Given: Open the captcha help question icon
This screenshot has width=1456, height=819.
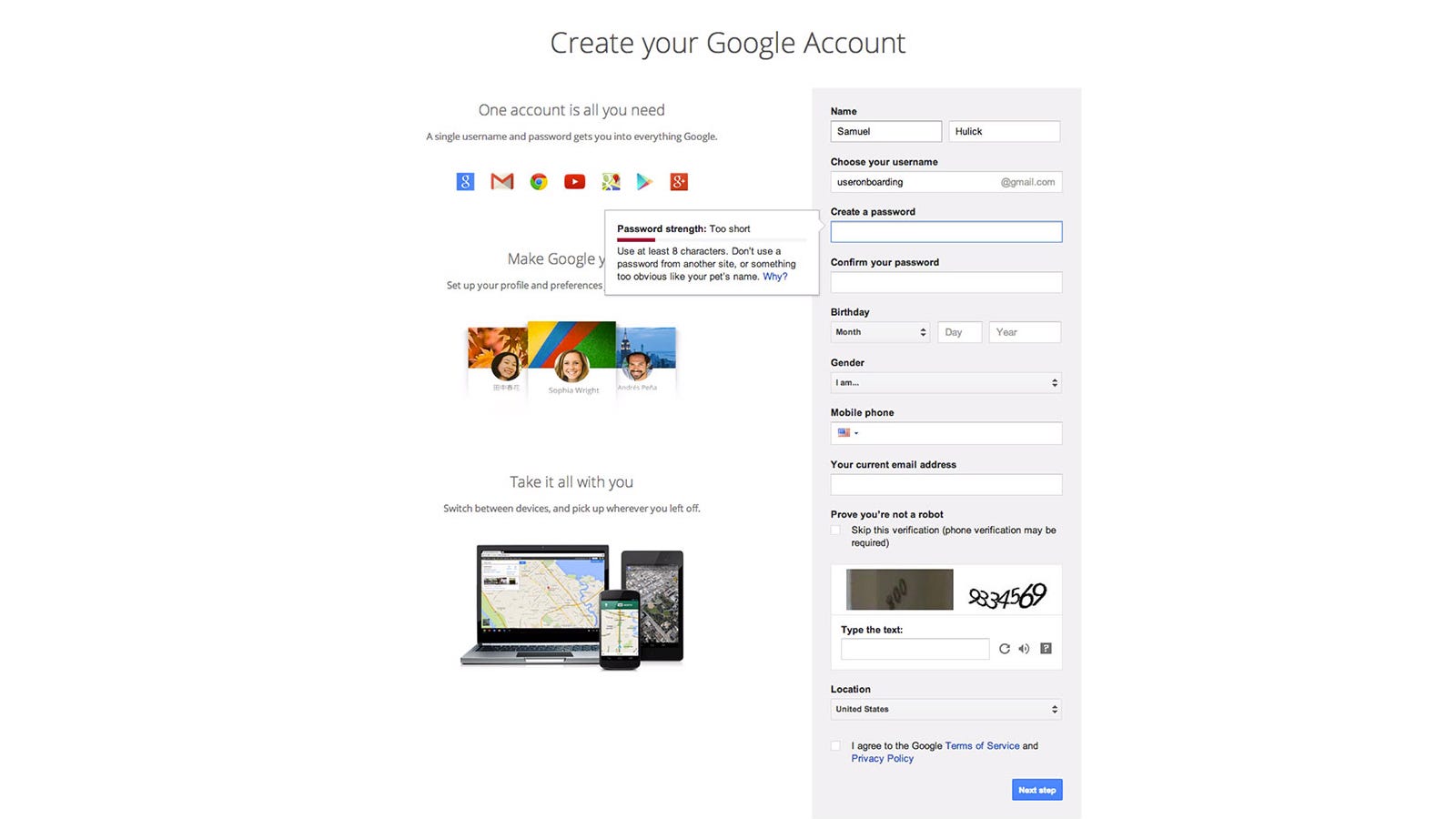Looking at the screenshot, I should pyautogui.click(x=1046, y=649).
